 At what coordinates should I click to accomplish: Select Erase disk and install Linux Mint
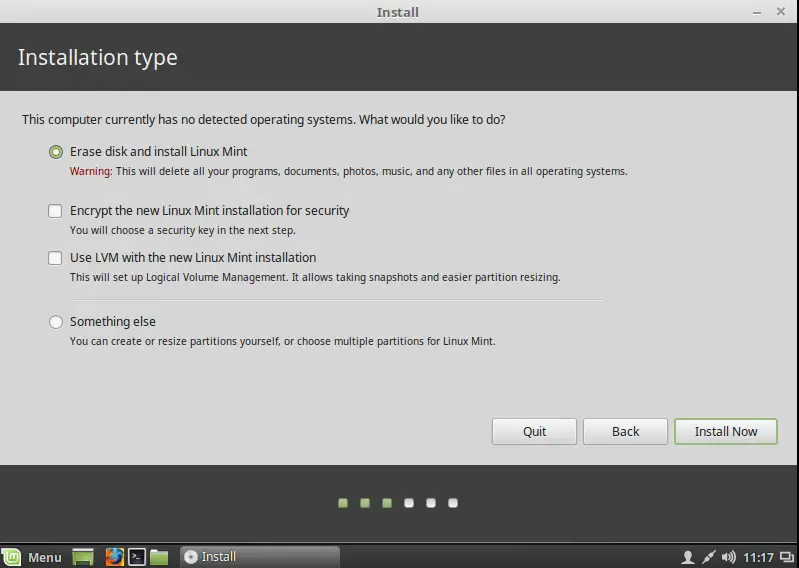tap(56, 152)
